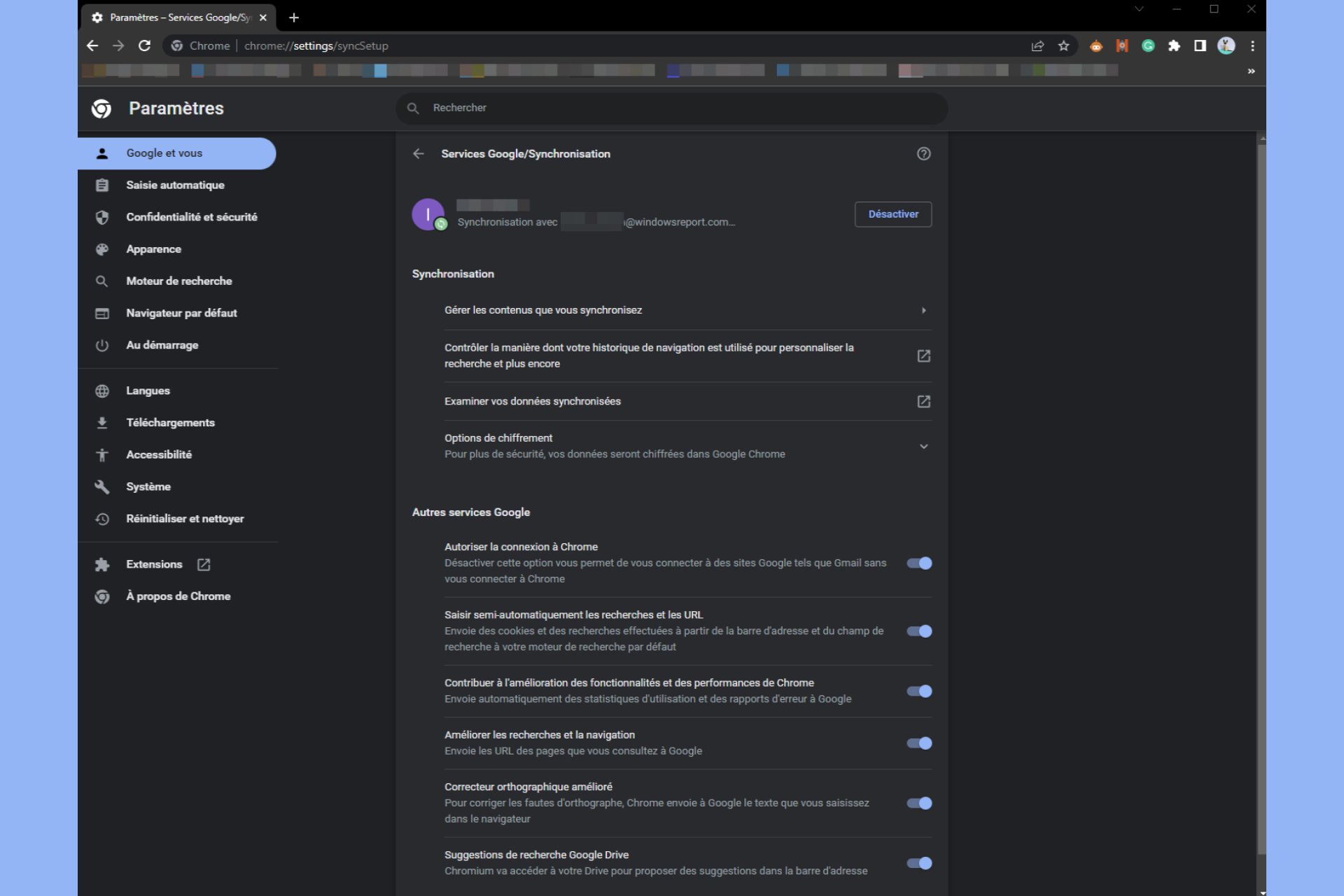
Task: Click the Rechercher settings search field
Action: point(672,108)
